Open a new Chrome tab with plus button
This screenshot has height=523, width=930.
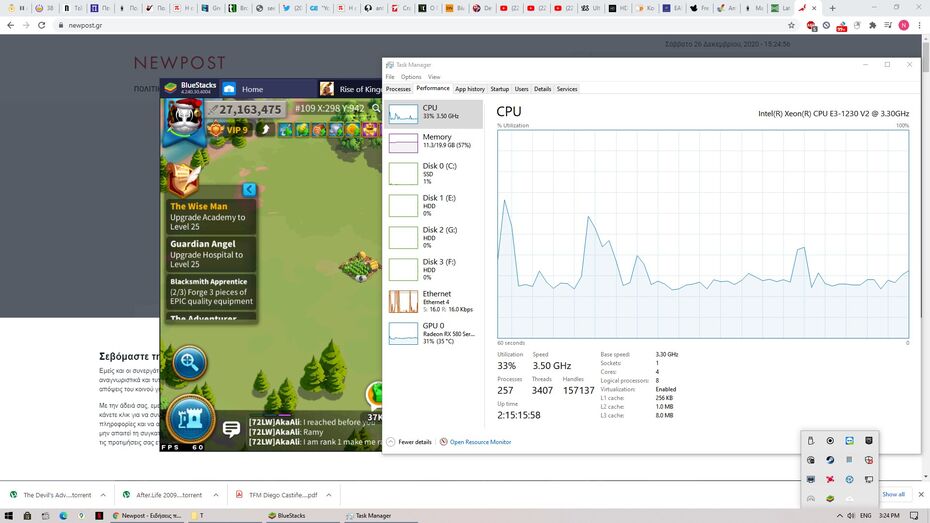point(832,8)
